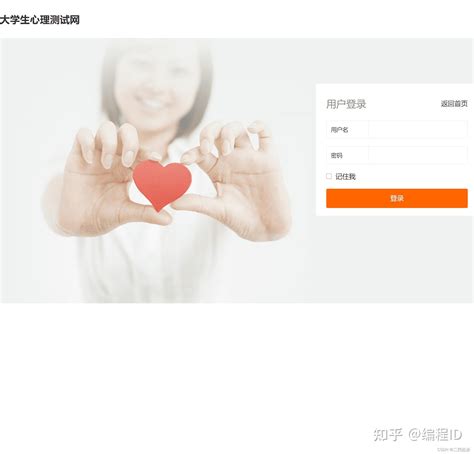Image resolution: width=474 pixels, height=454 pixels.
Task: Click the 密码 field label
Action: click(x=336, y=155)
